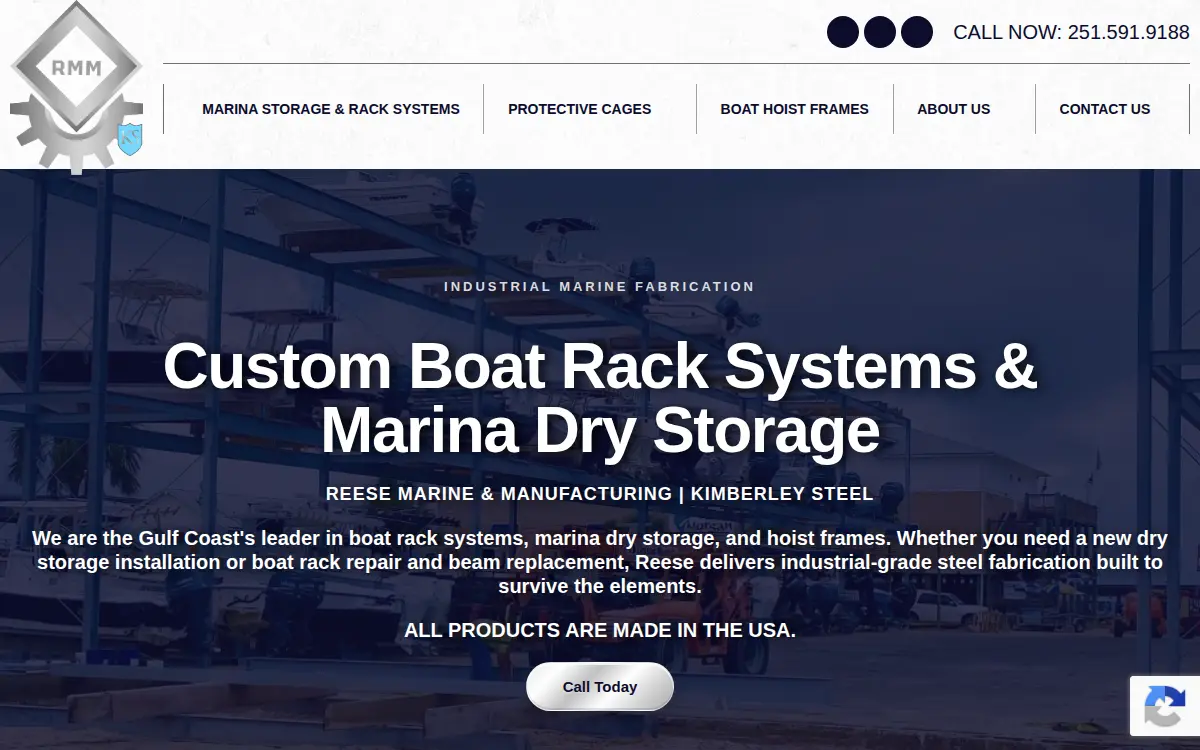Click All Products Are Made in the USA text
The height and width of the screenshot is (750, 1200).
coord(600,631)
